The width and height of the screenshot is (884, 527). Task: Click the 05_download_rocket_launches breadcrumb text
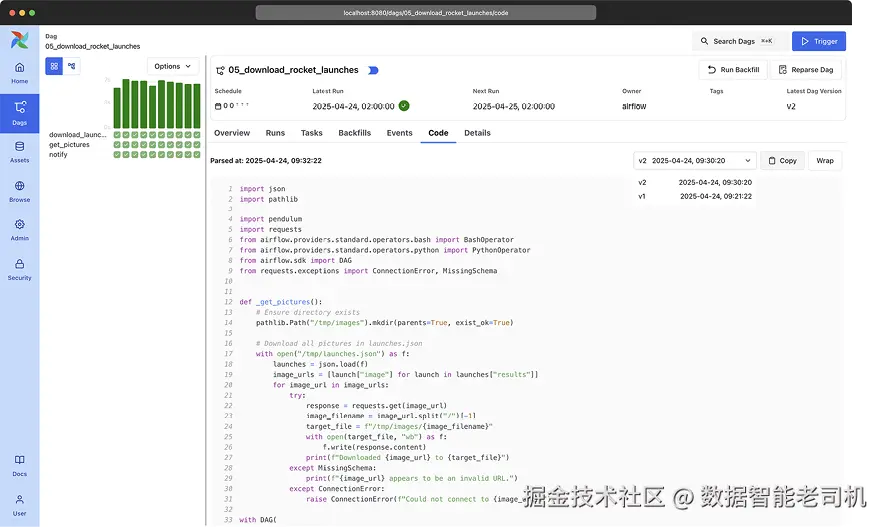click(x=92, y=46)
